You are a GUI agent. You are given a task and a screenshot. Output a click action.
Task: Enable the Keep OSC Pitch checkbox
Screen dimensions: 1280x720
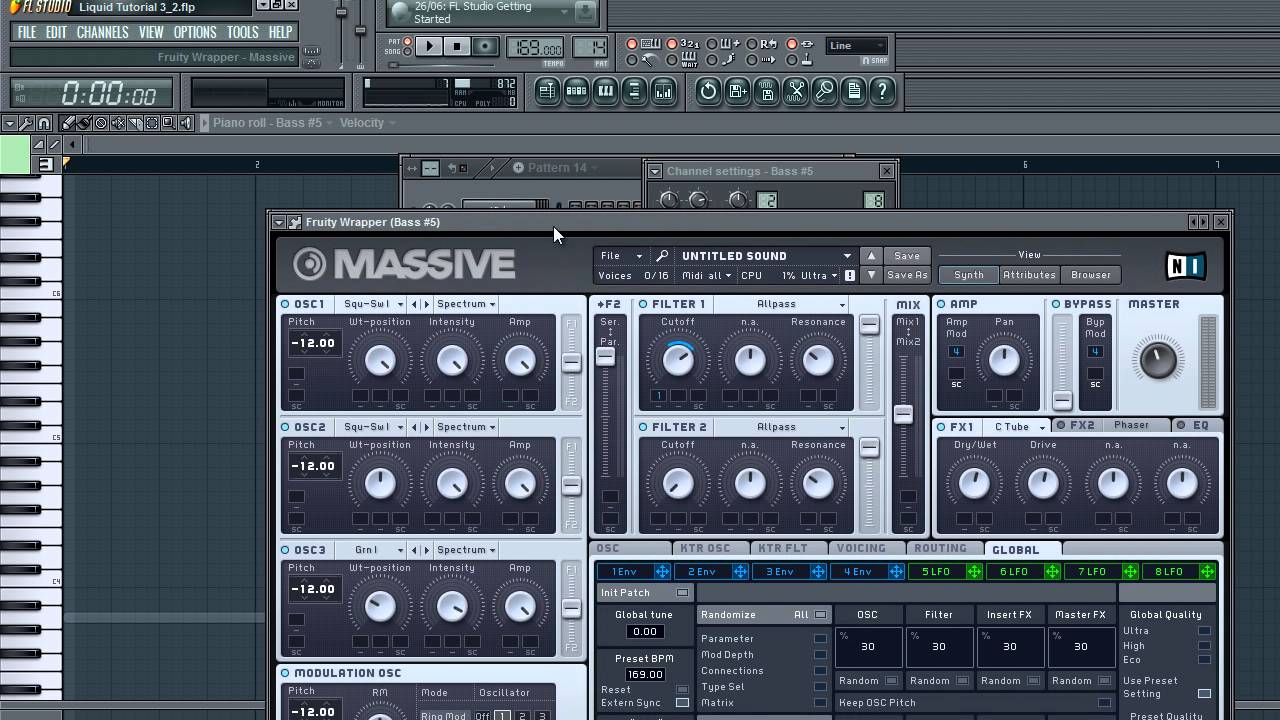click(1104, 703)
